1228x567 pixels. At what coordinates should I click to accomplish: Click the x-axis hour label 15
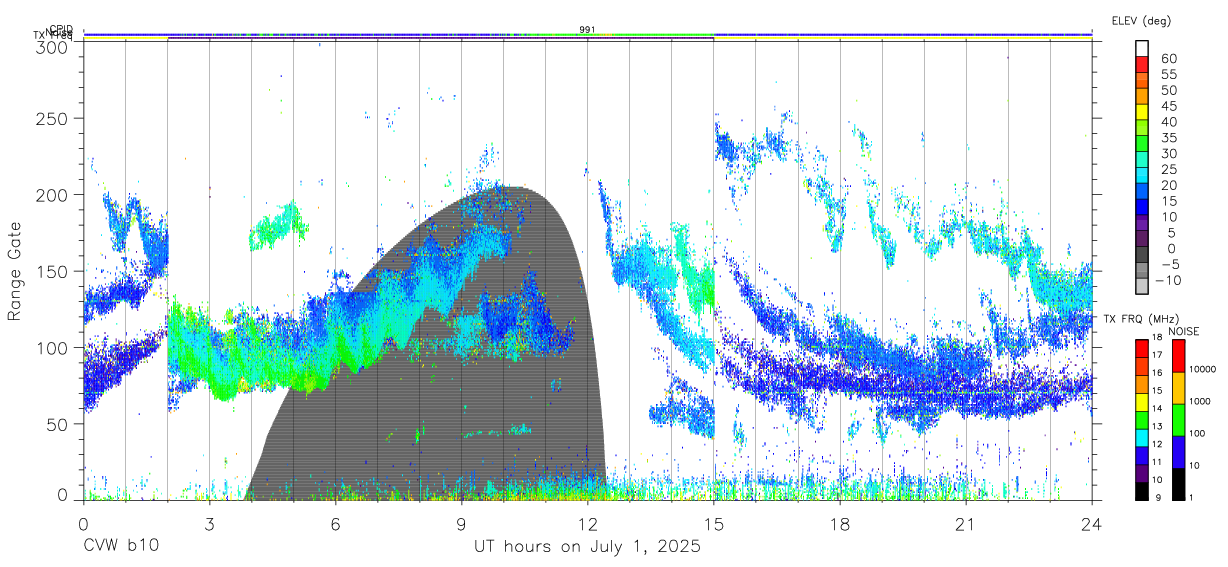tap(713, 523)
